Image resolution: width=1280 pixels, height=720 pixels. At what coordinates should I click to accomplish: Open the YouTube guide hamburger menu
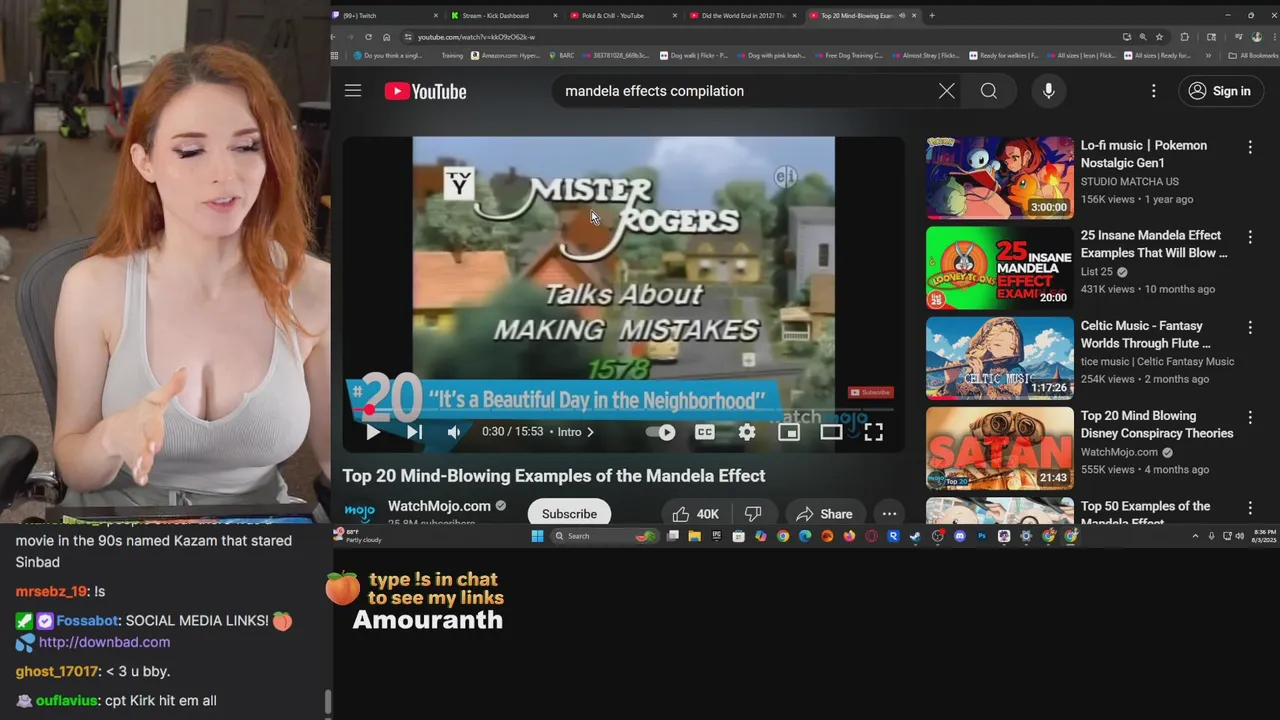coord(353,91)
